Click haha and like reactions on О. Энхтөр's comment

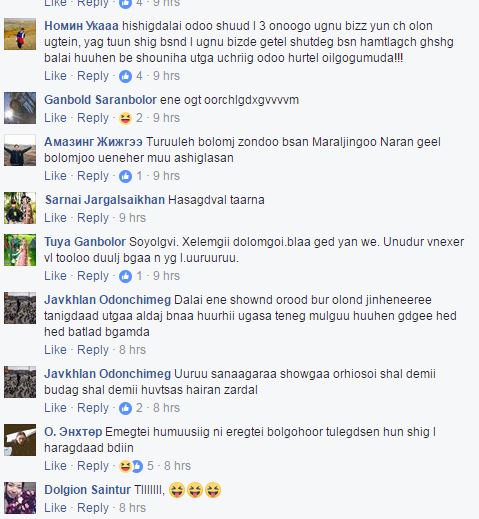point(131,466)
